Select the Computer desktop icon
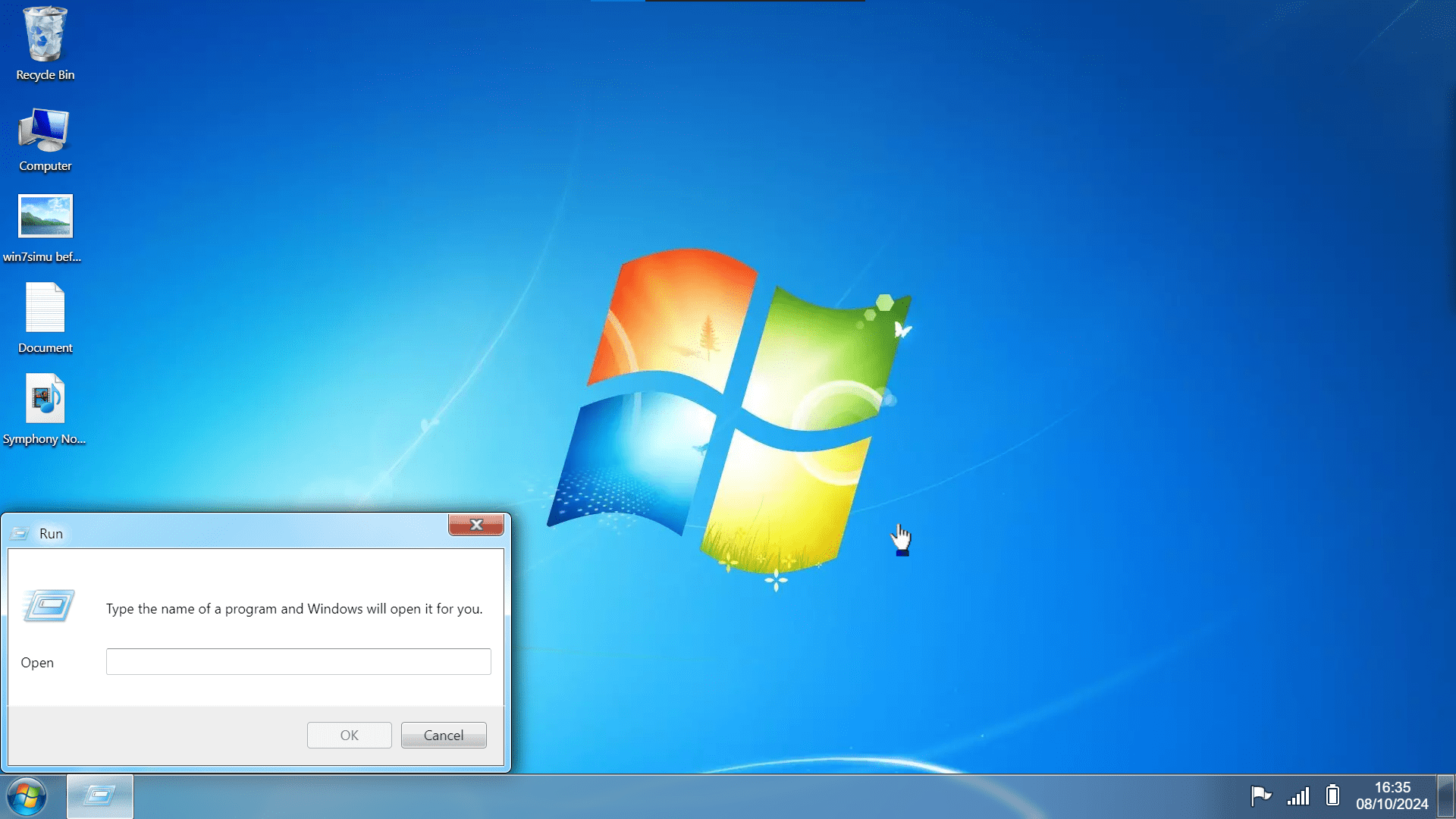The width and height of the screenshot is (1456, 819). pos(45,130)
